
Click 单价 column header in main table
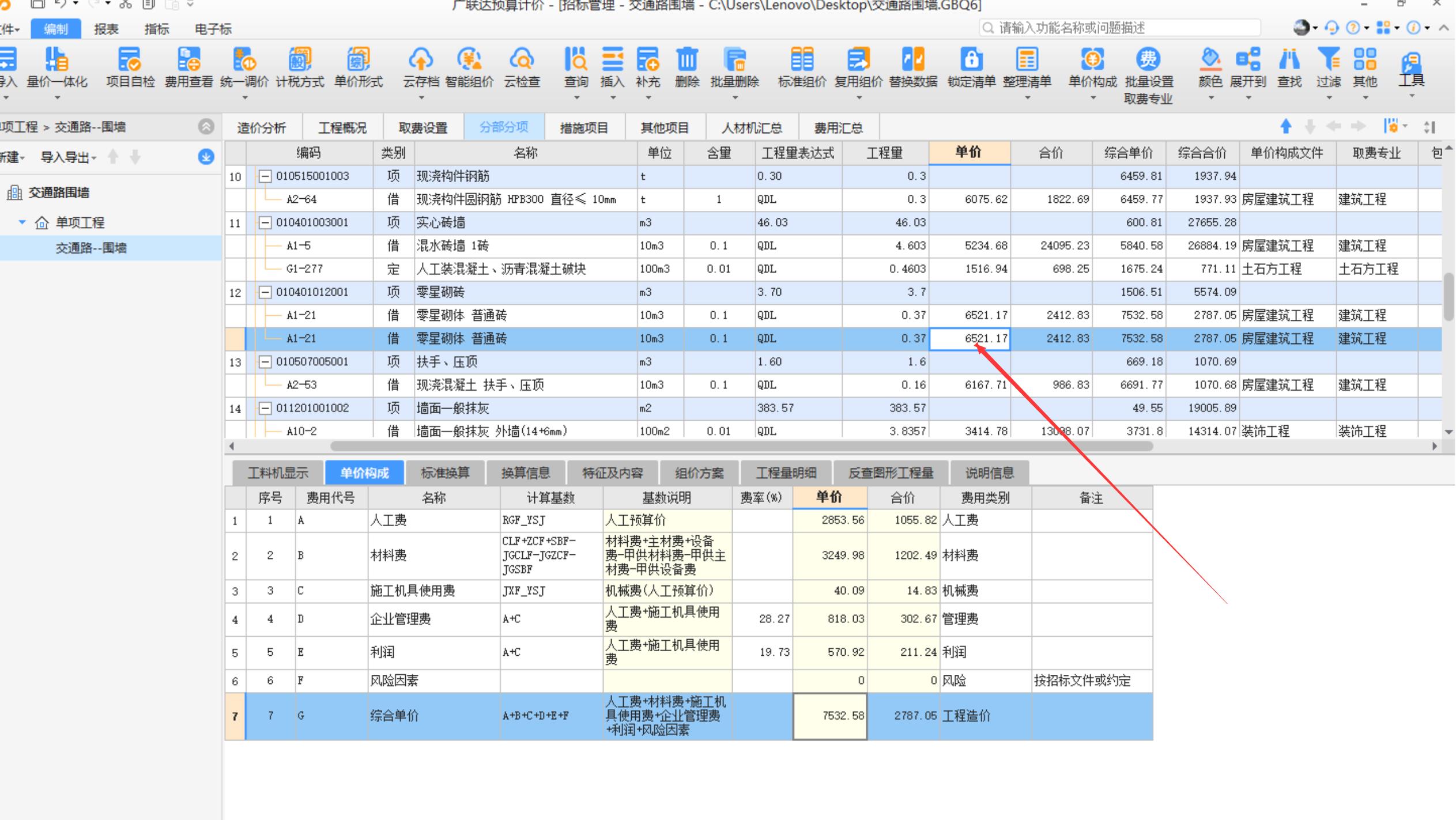[x=968, y=152]
